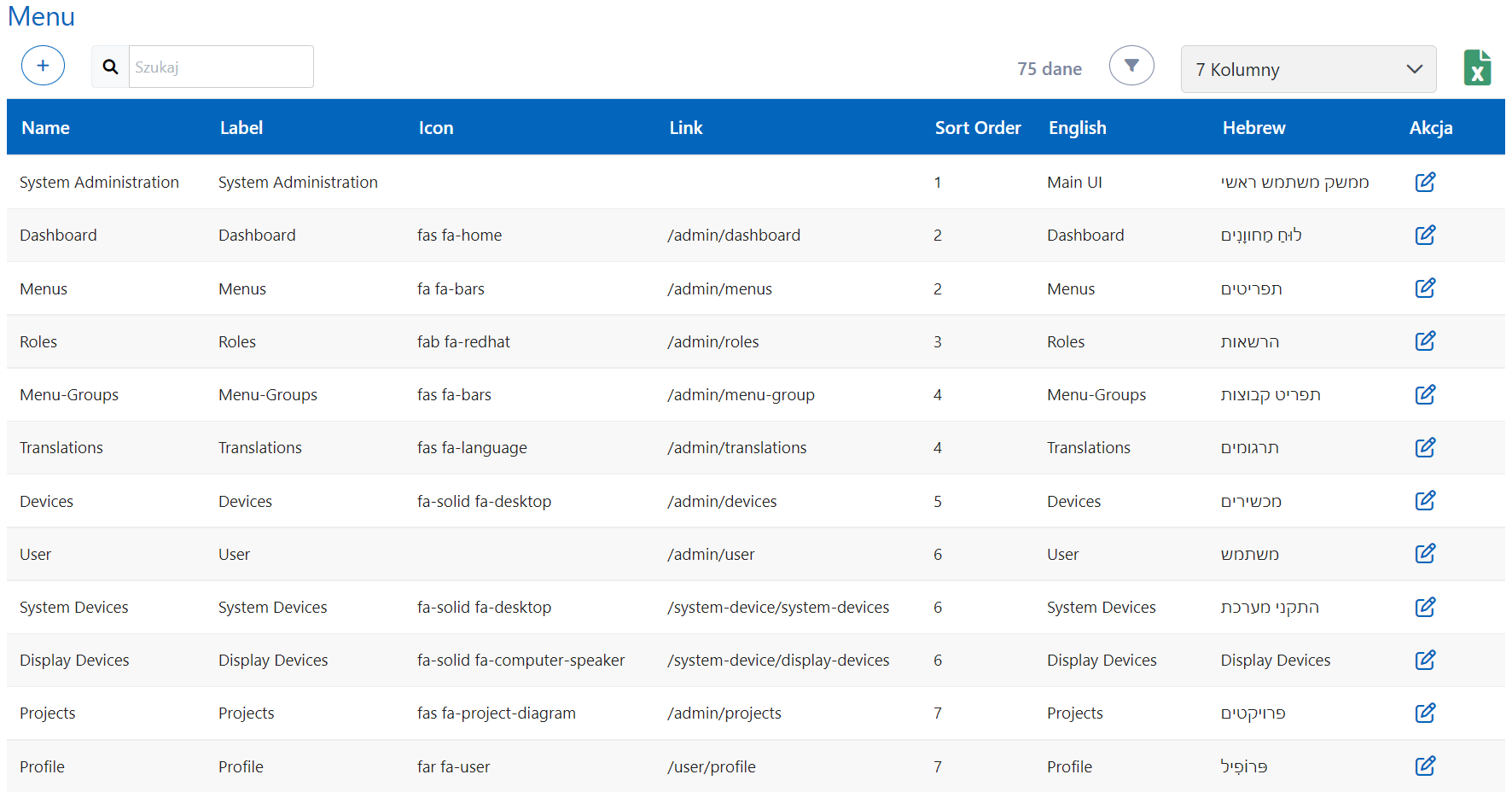Image resolution: width=1512 pixels, height=792 pixels.
Task: Export table using the Excel icon
Action: point(1477,67)
